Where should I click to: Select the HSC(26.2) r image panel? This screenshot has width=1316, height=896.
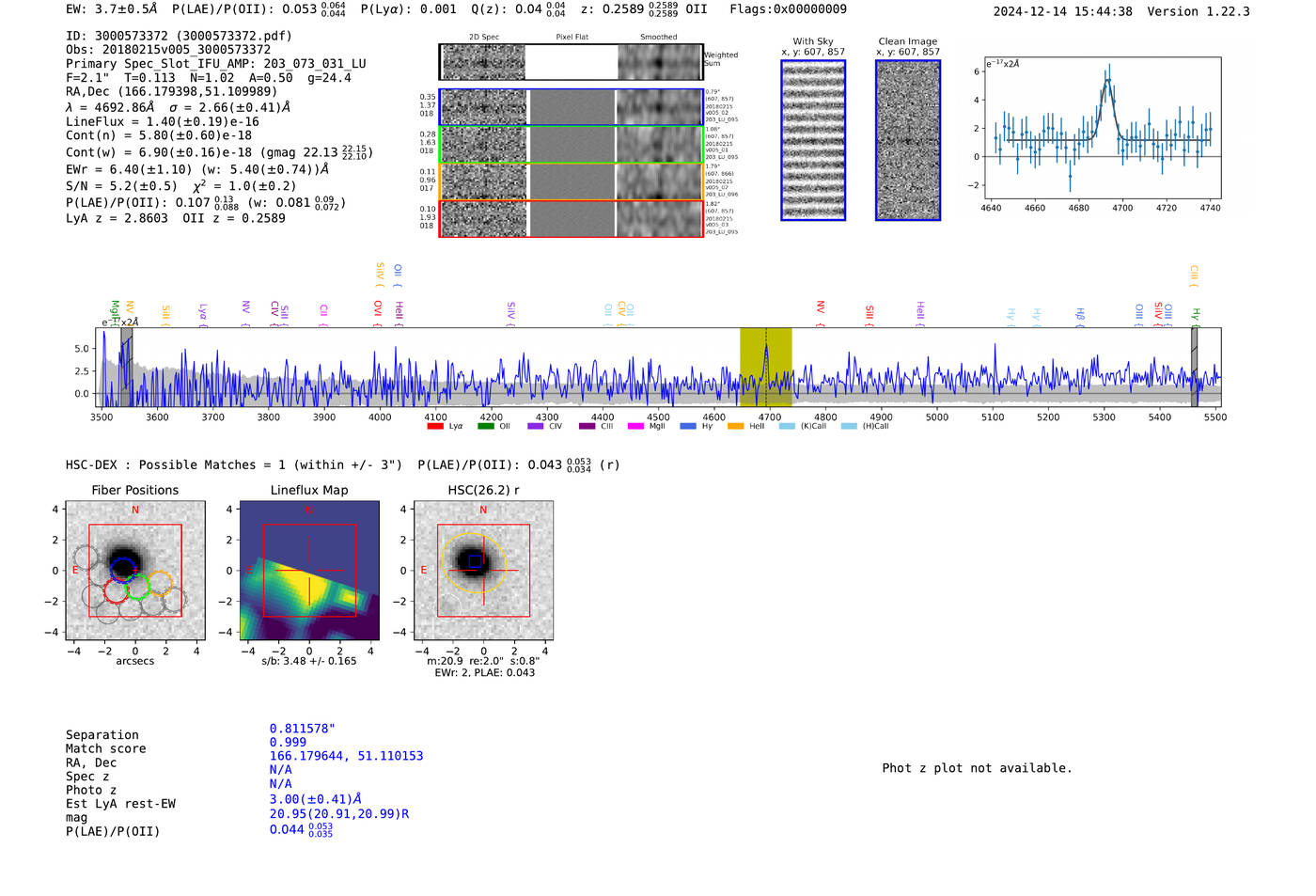pos(483,571)
